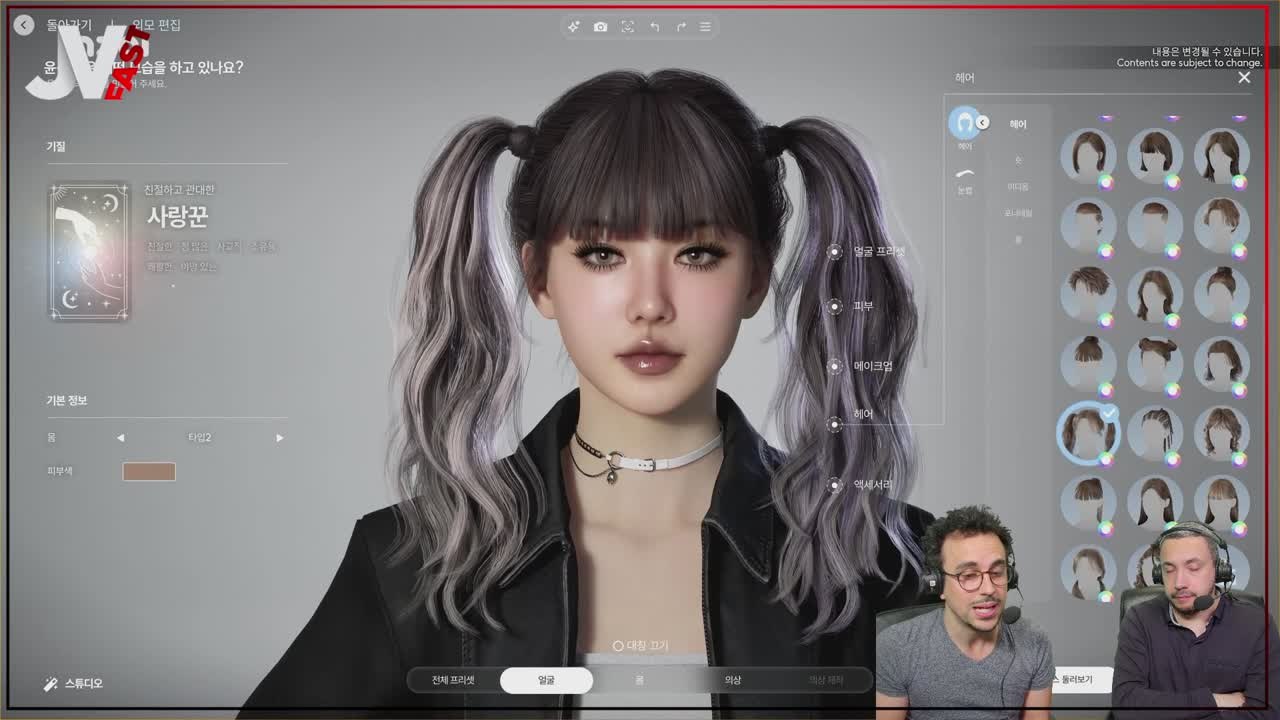The image size is (1280, 720).
Task: Redo the last edit
Action: click(681, 27)
